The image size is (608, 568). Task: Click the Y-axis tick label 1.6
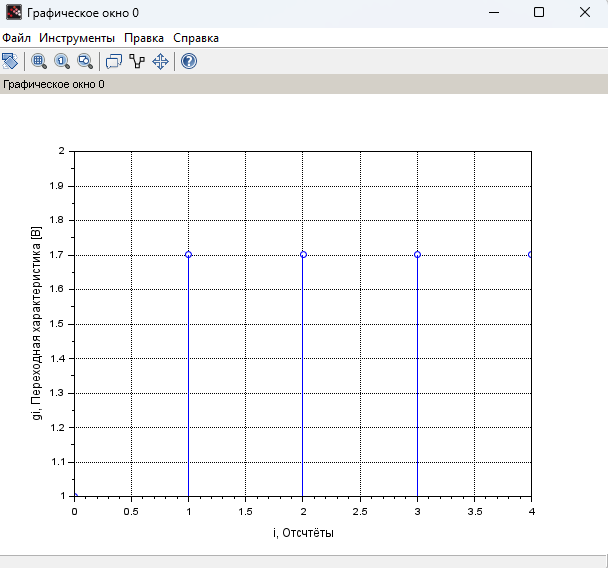pyautogui.click(x=57, y=289)
